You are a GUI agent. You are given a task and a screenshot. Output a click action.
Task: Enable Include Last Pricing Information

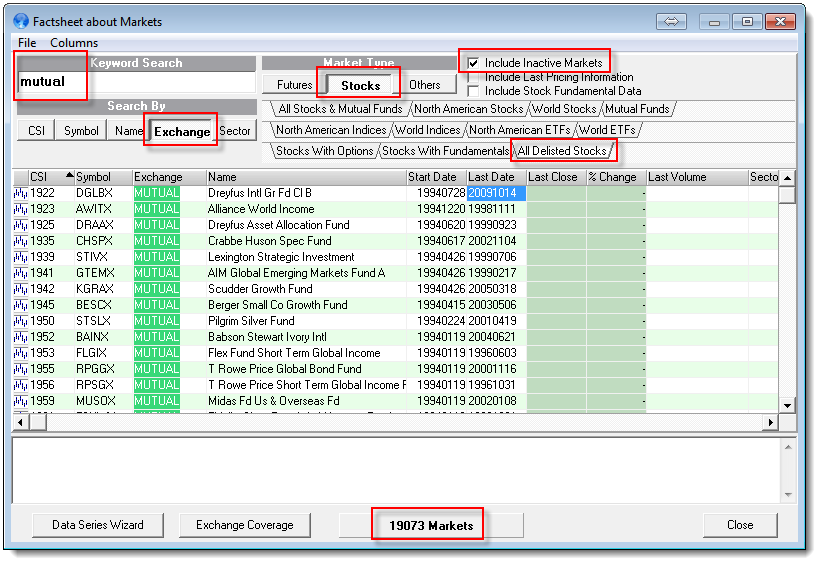pos(473,77)
